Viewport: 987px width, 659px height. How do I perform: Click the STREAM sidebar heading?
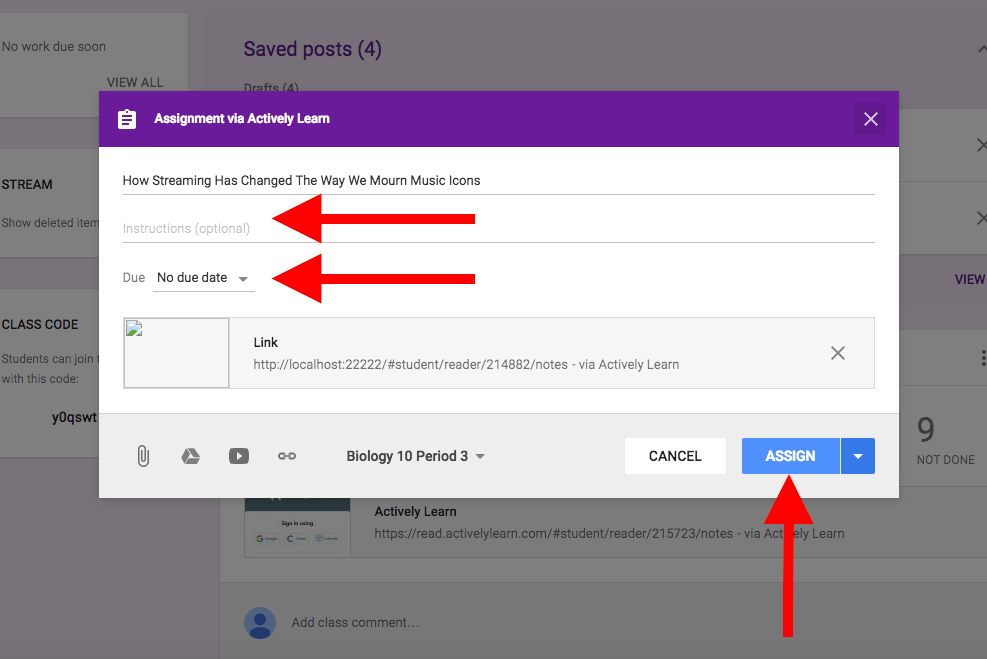(27, 184)
